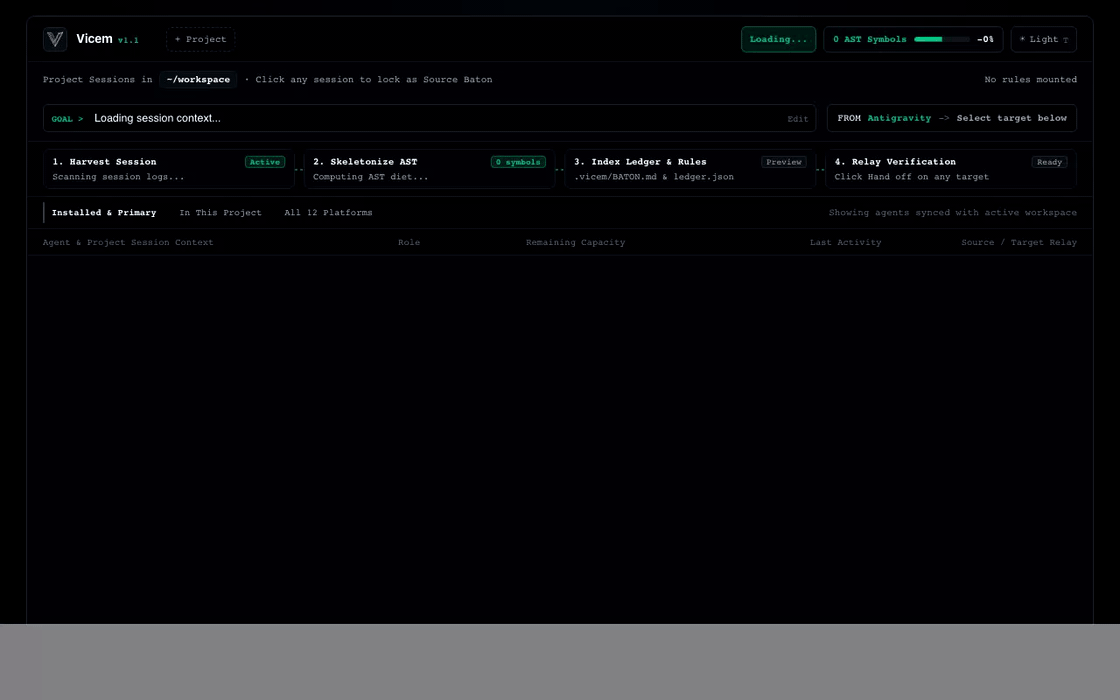Click the FROM Antigravity relay selector
This screenshot has height=700, width=1120.
point(951,119)
